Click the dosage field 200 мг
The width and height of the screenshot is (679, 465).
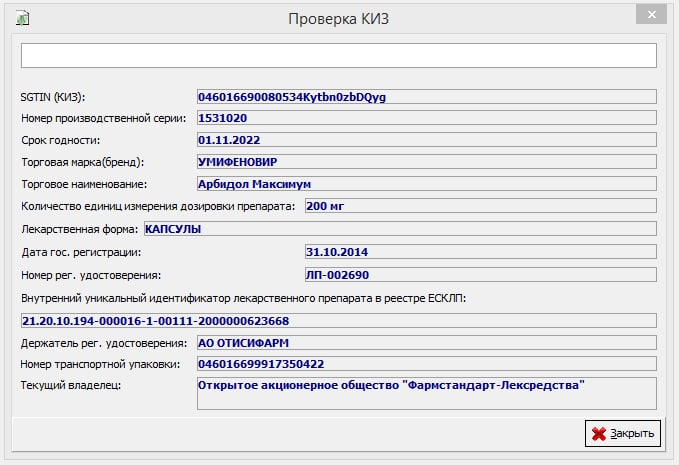481,206
